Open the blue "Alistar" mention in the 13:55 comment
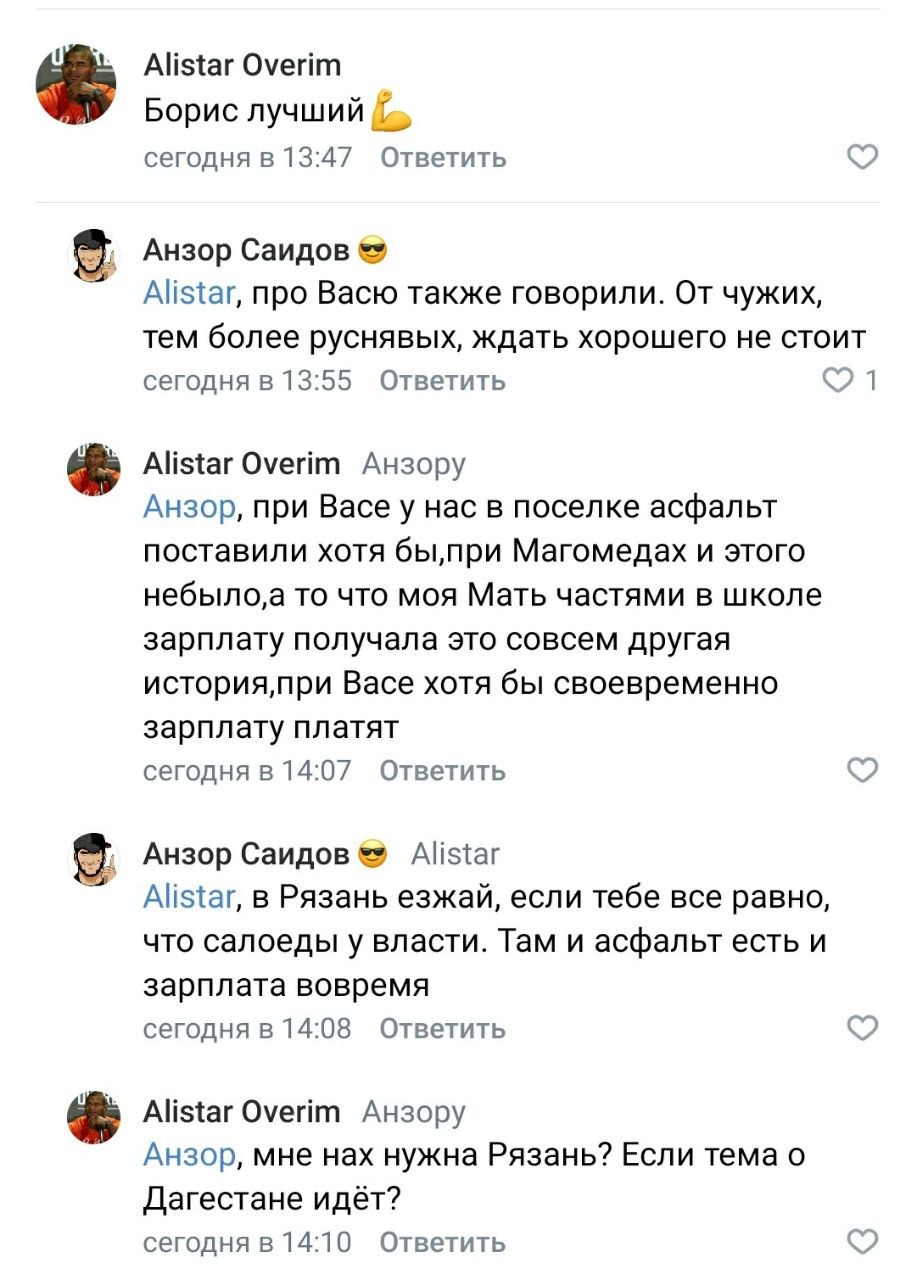916x1280 pixels. click(189, 294)
